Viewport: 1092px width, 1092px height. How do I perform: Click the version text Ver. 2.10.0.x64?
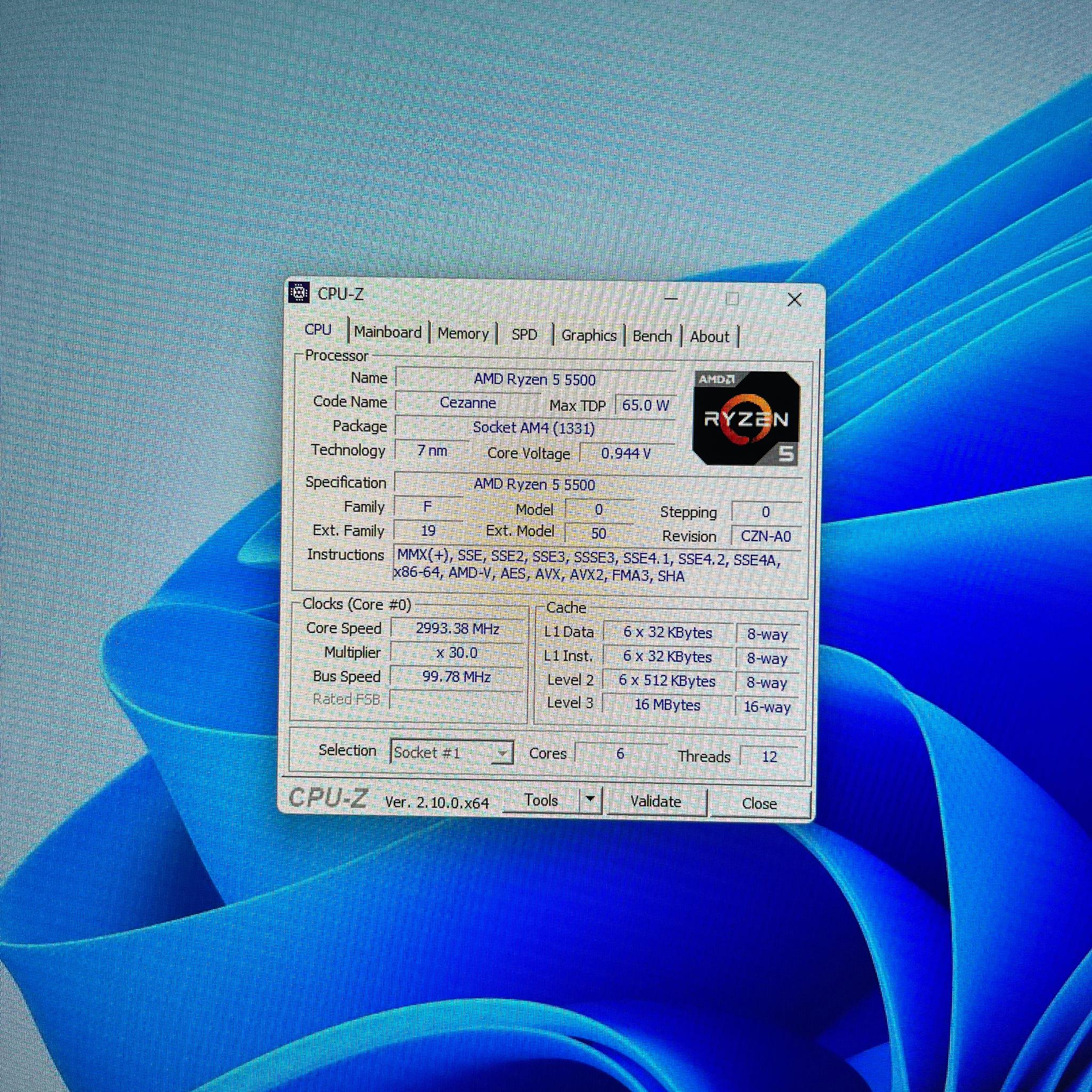pyautogui.click(x=436, y=802)
